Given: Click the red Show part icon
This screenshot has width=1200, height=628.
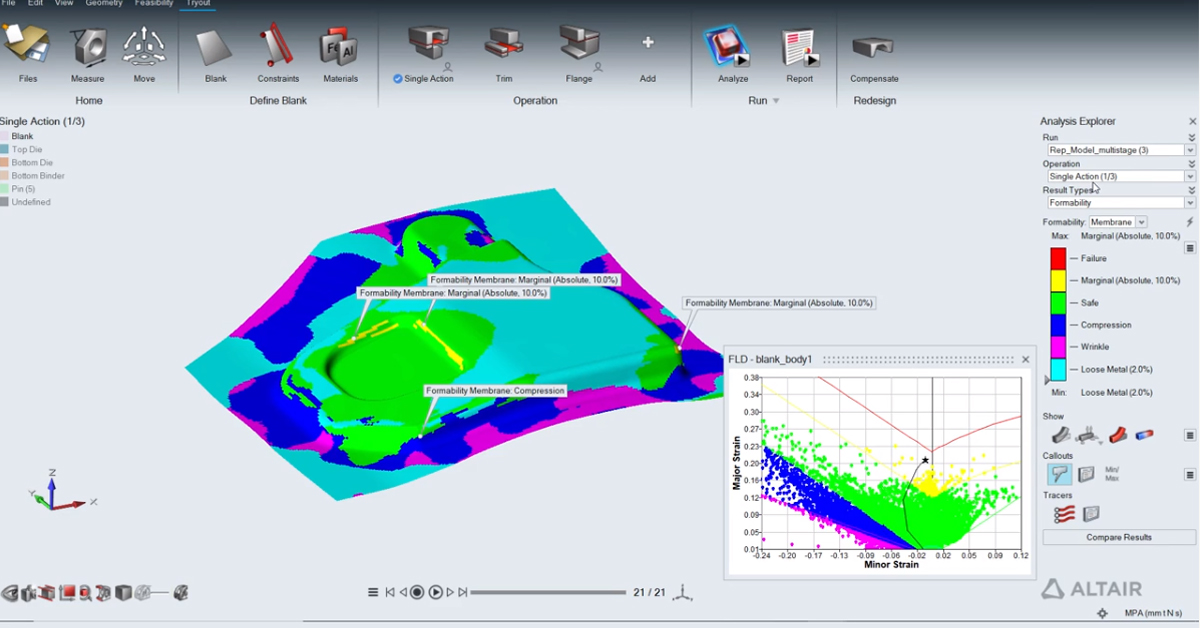Looking at the screenshot, I should (1118, 435).
